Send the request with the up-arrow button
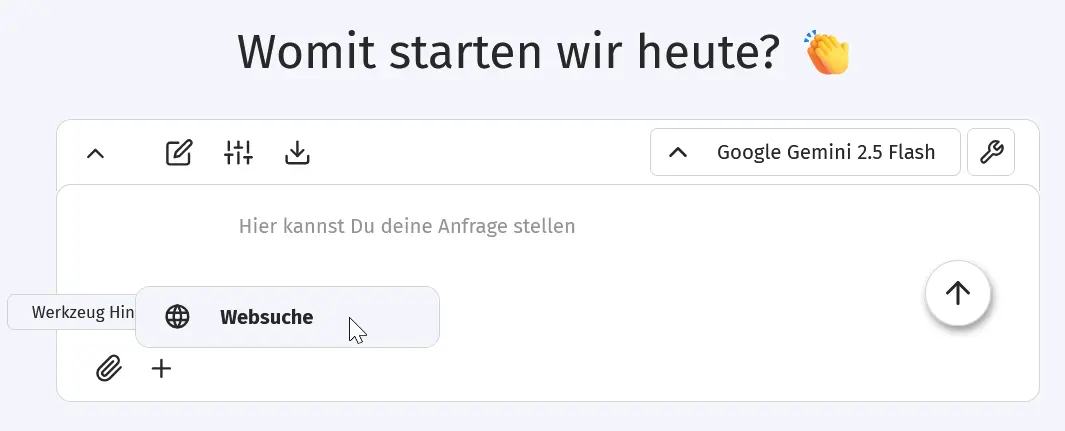This screenshot has width=1065, height=431. [957, 293]
